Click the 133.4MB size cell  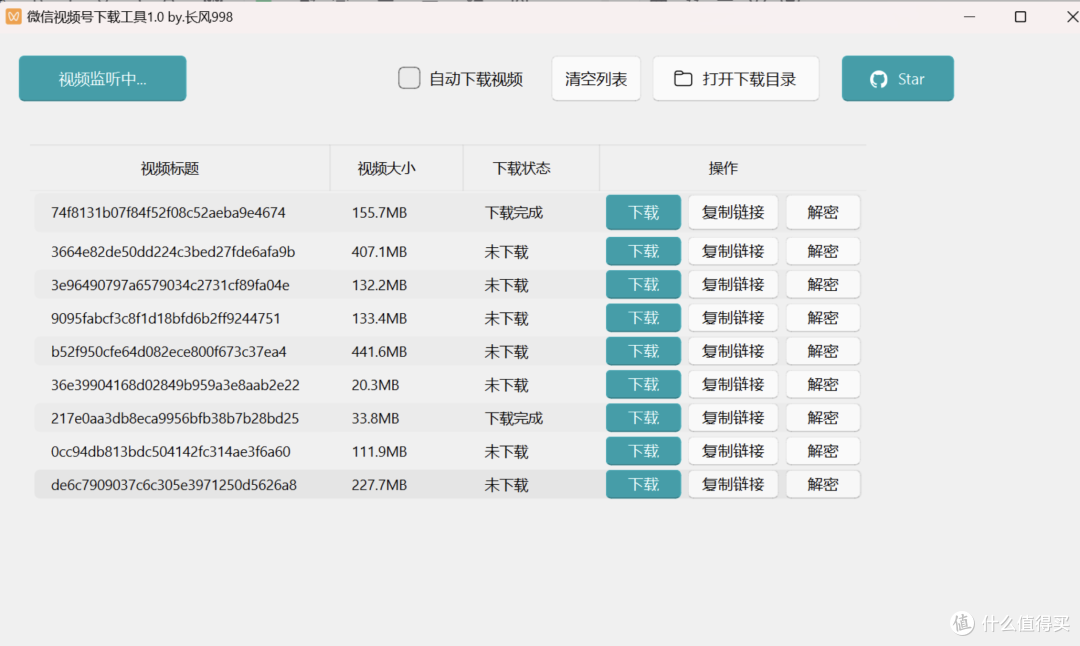pos(380,318)
